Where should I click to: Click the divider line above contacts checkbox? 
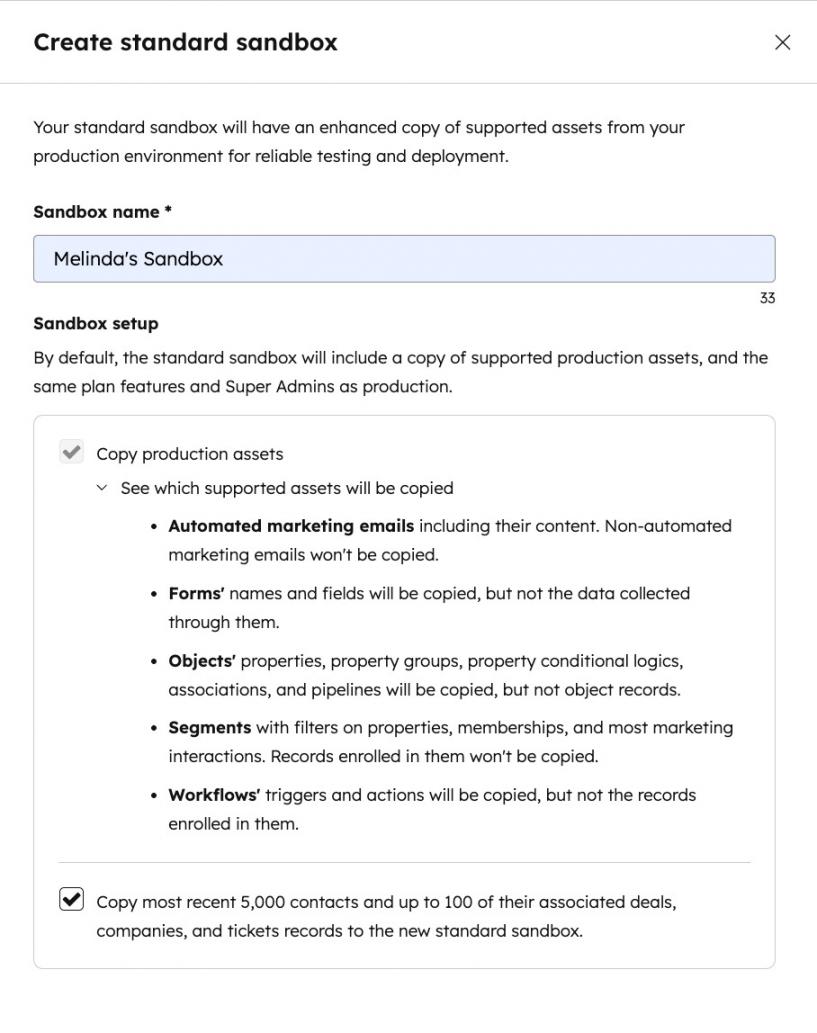click(x=404, y=862)
